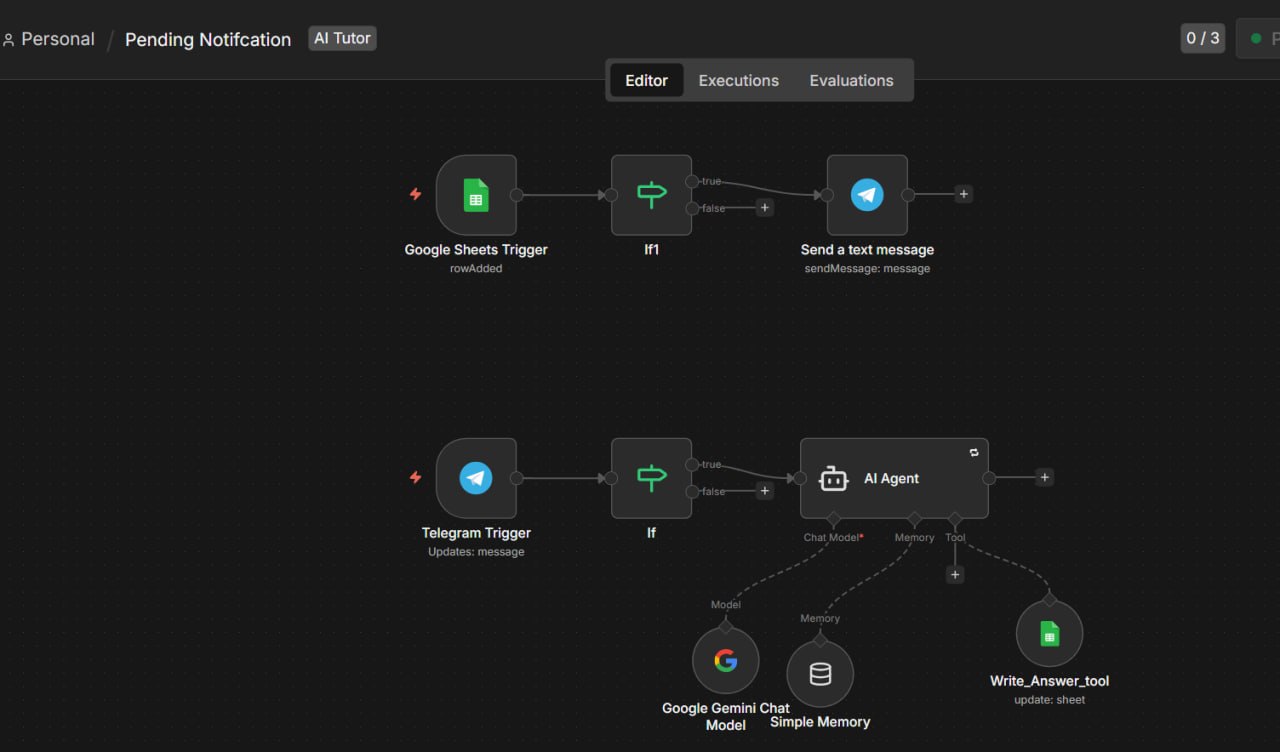Screen dimensions: 1280x752
Task: Add another tool under AI Agent Tool connector
Action: (955, 575)
